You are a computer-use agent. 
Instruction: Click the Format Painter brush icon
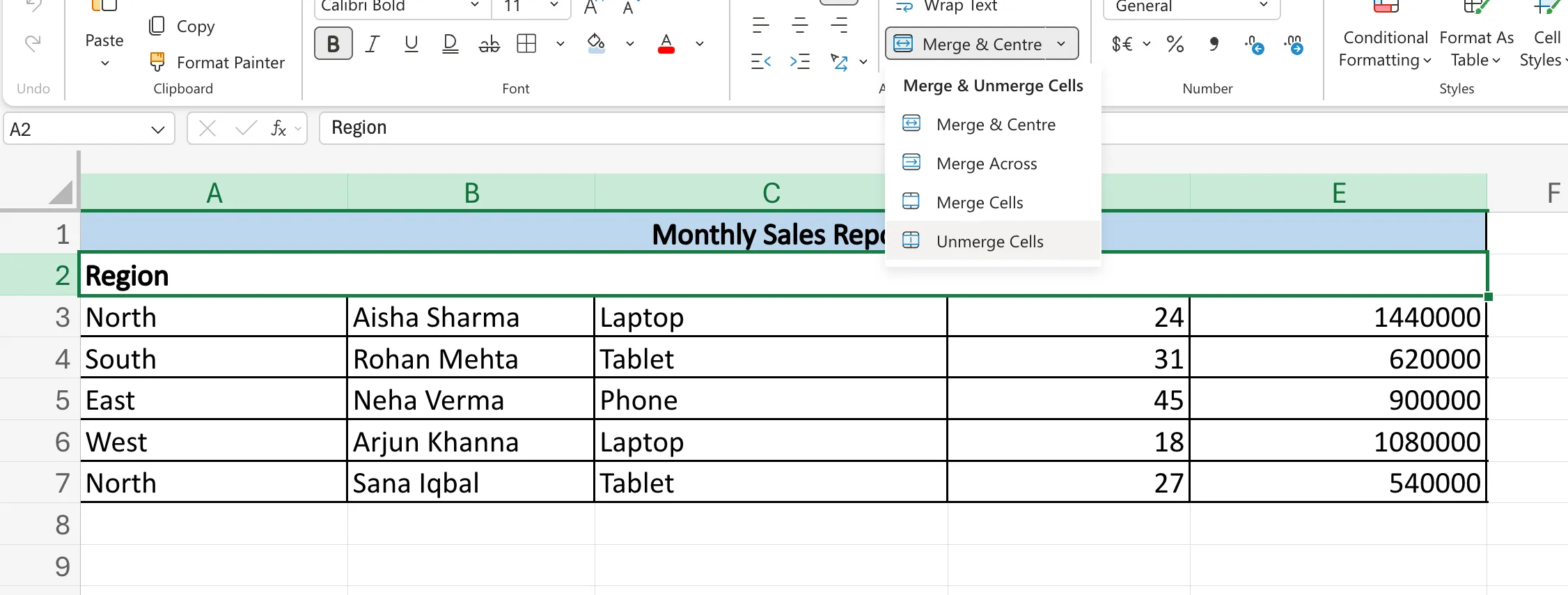tap(157, 62)
